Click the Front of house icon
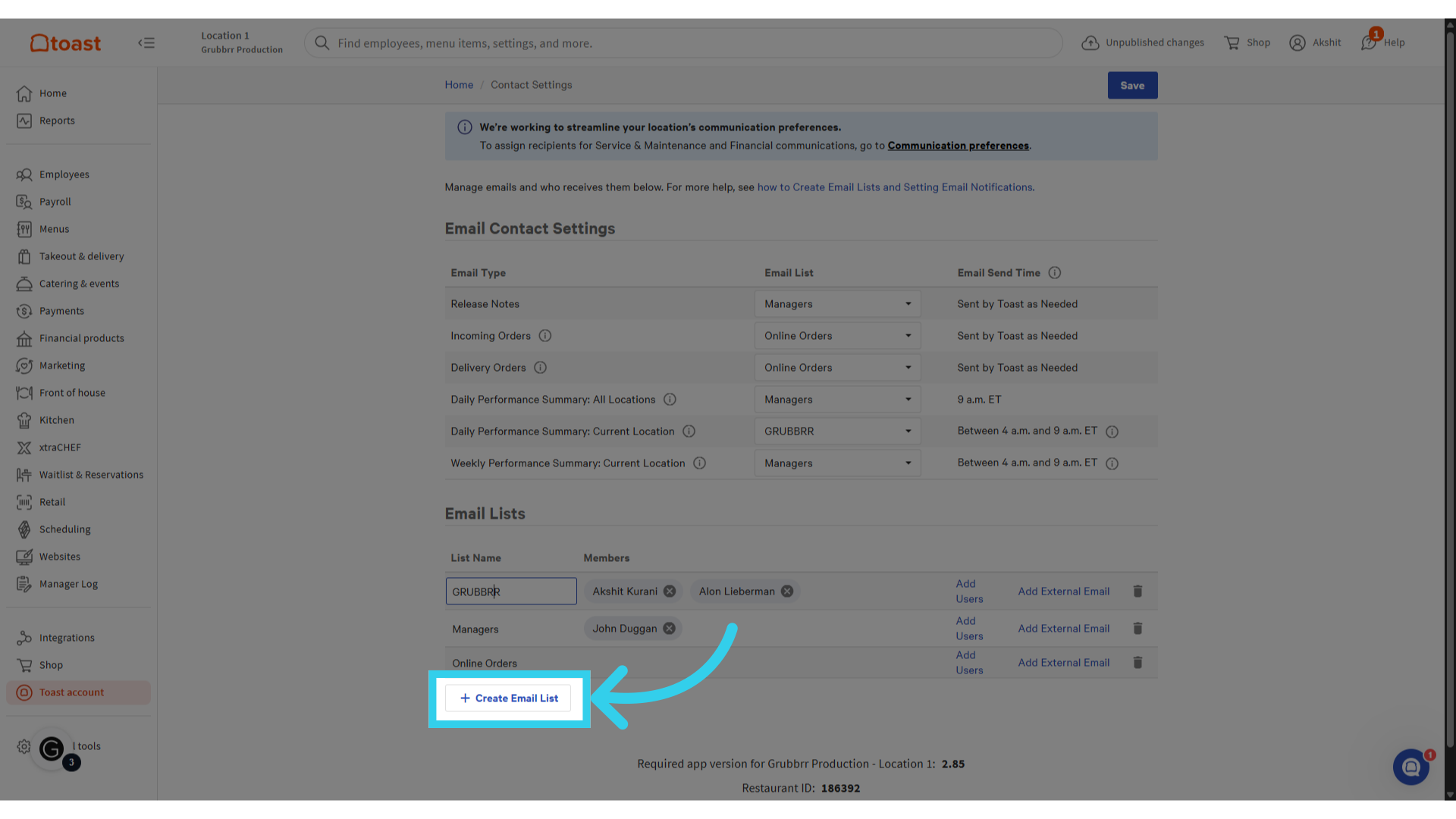This screenshot has width=1456, height=819. pos(24,393)
